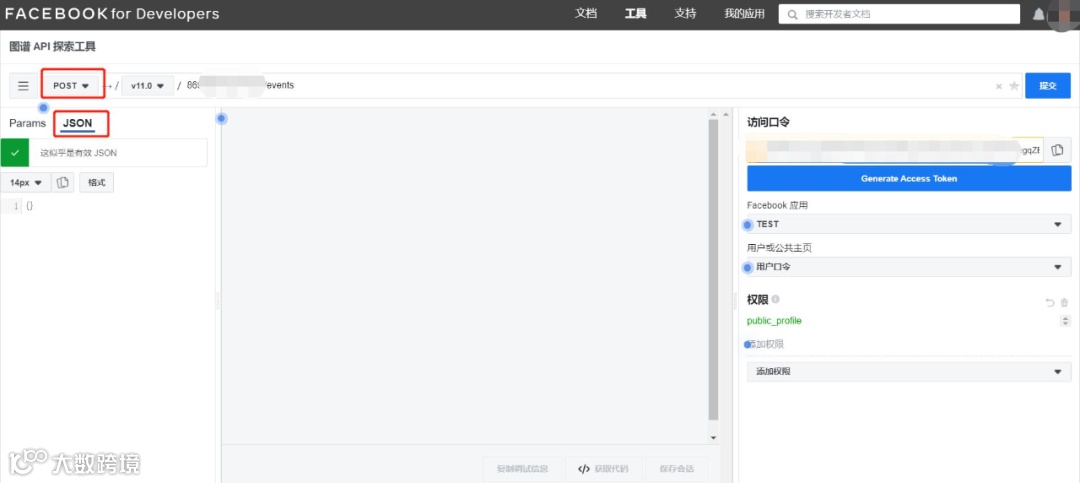The image size is (1080, 483).
Task: Click the 保存会话 save session button
Action: point(676,469)
